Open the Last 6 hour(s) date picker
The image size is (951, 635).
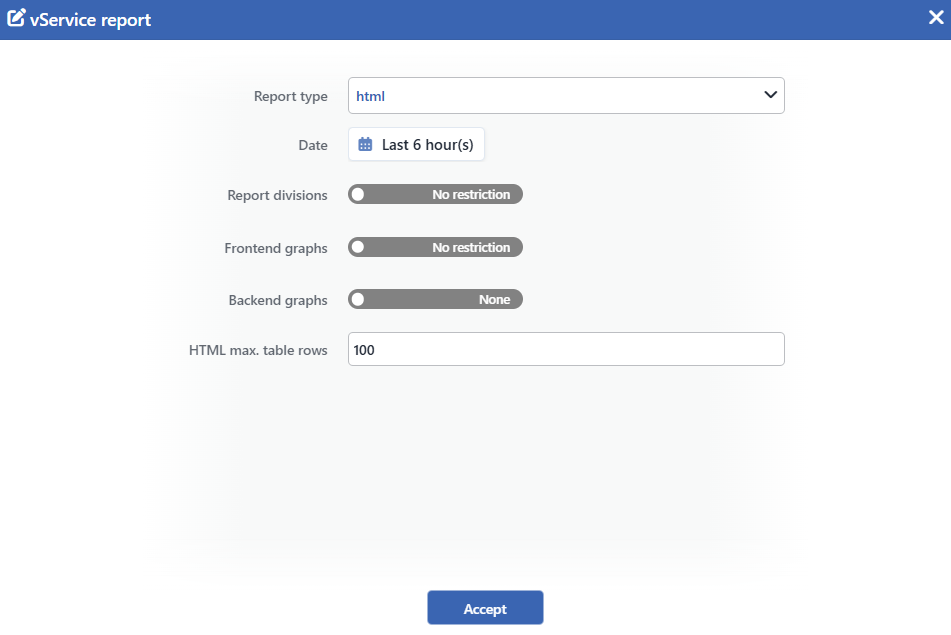point(416,144)
